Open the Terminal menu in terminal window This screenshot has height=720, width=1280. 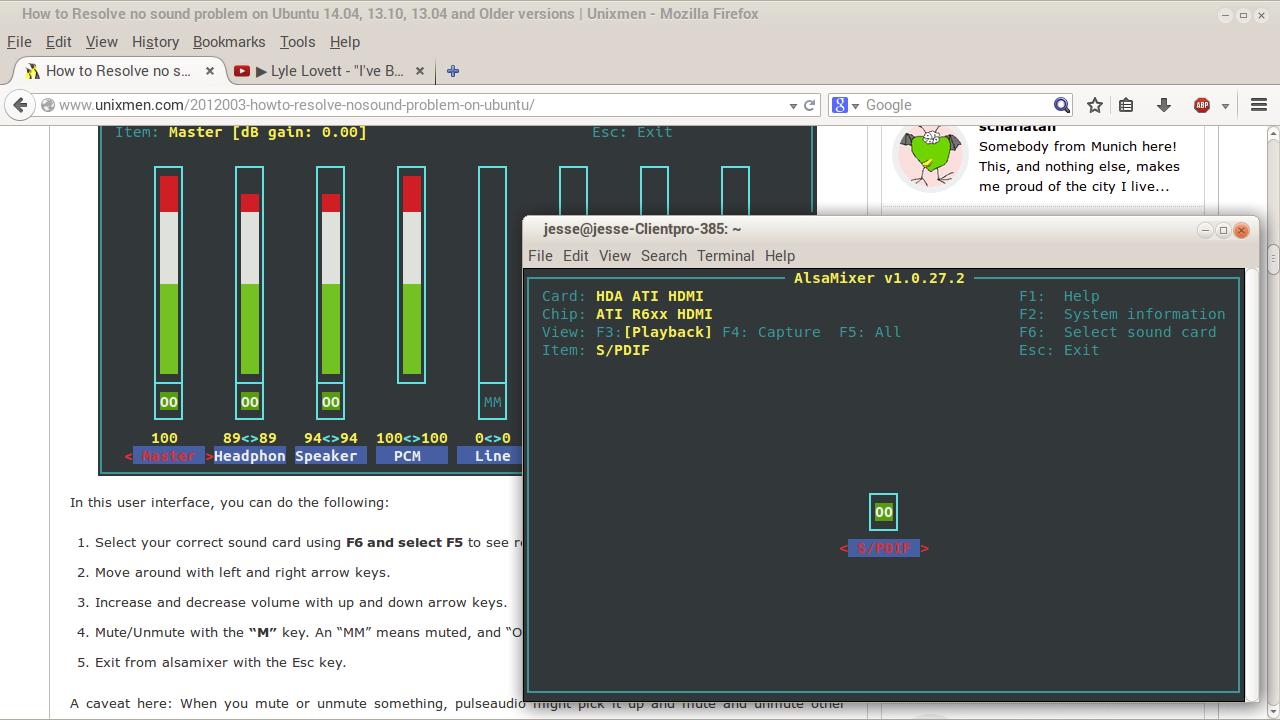click(725, 256)
